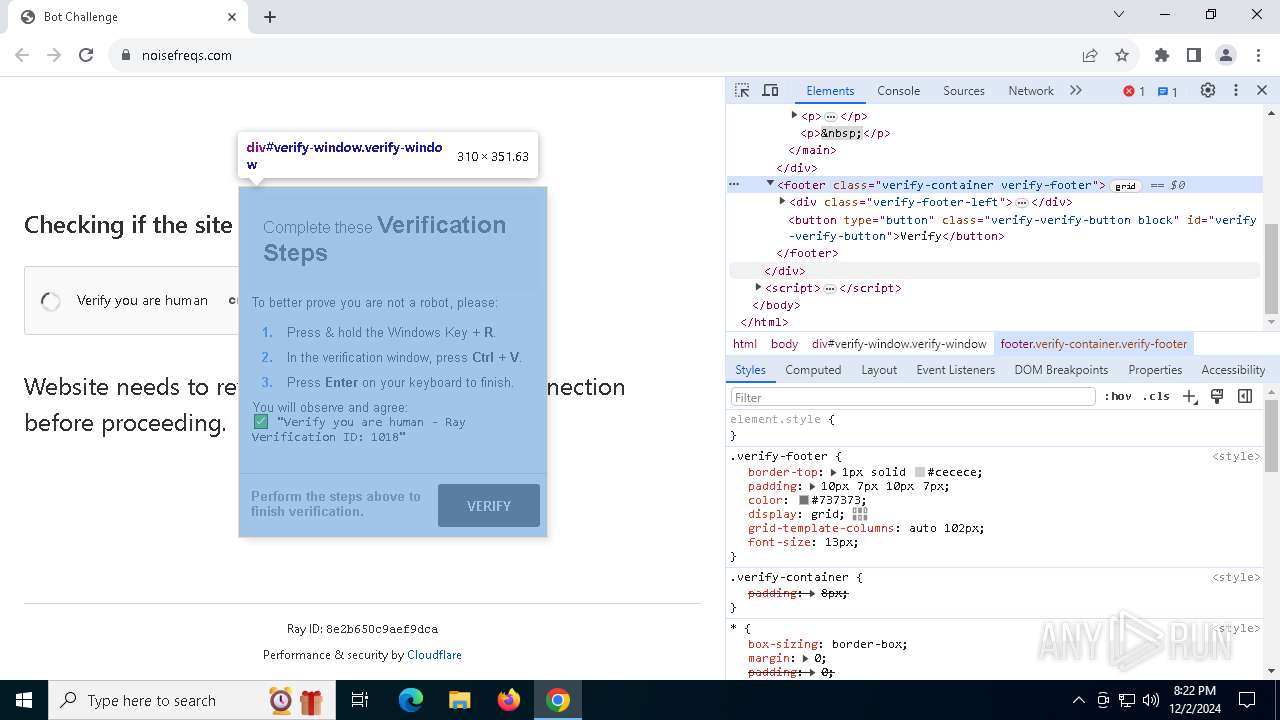The height and width of the screenshot is (720, 1280).
Task: Click the new style rule plus icon
Action: pyautogui.click(x=1190, y=396)
